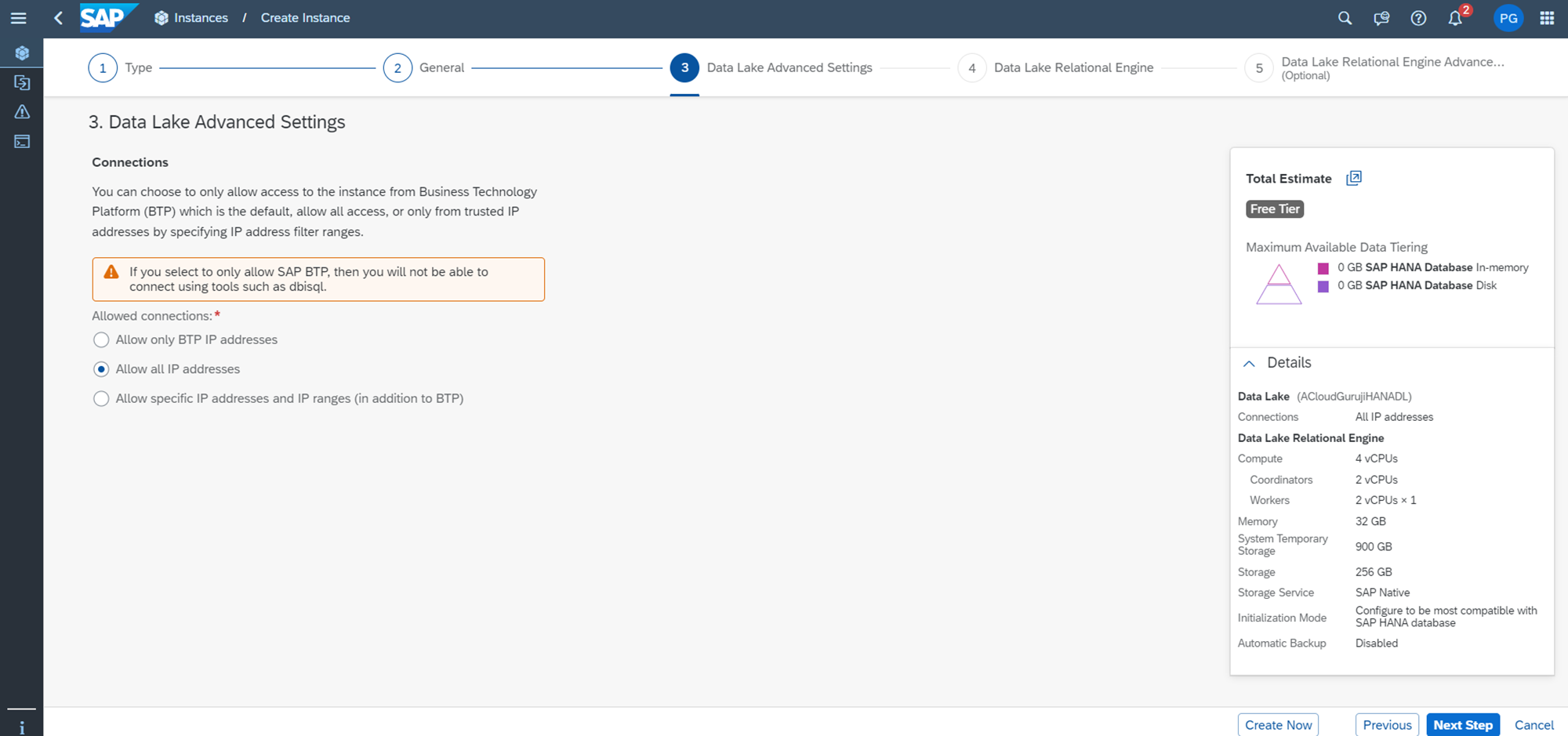Select Allow specific IP addresses and ranges
The width and height of the screenshot is (1568, 736).
tap(101, 398)
